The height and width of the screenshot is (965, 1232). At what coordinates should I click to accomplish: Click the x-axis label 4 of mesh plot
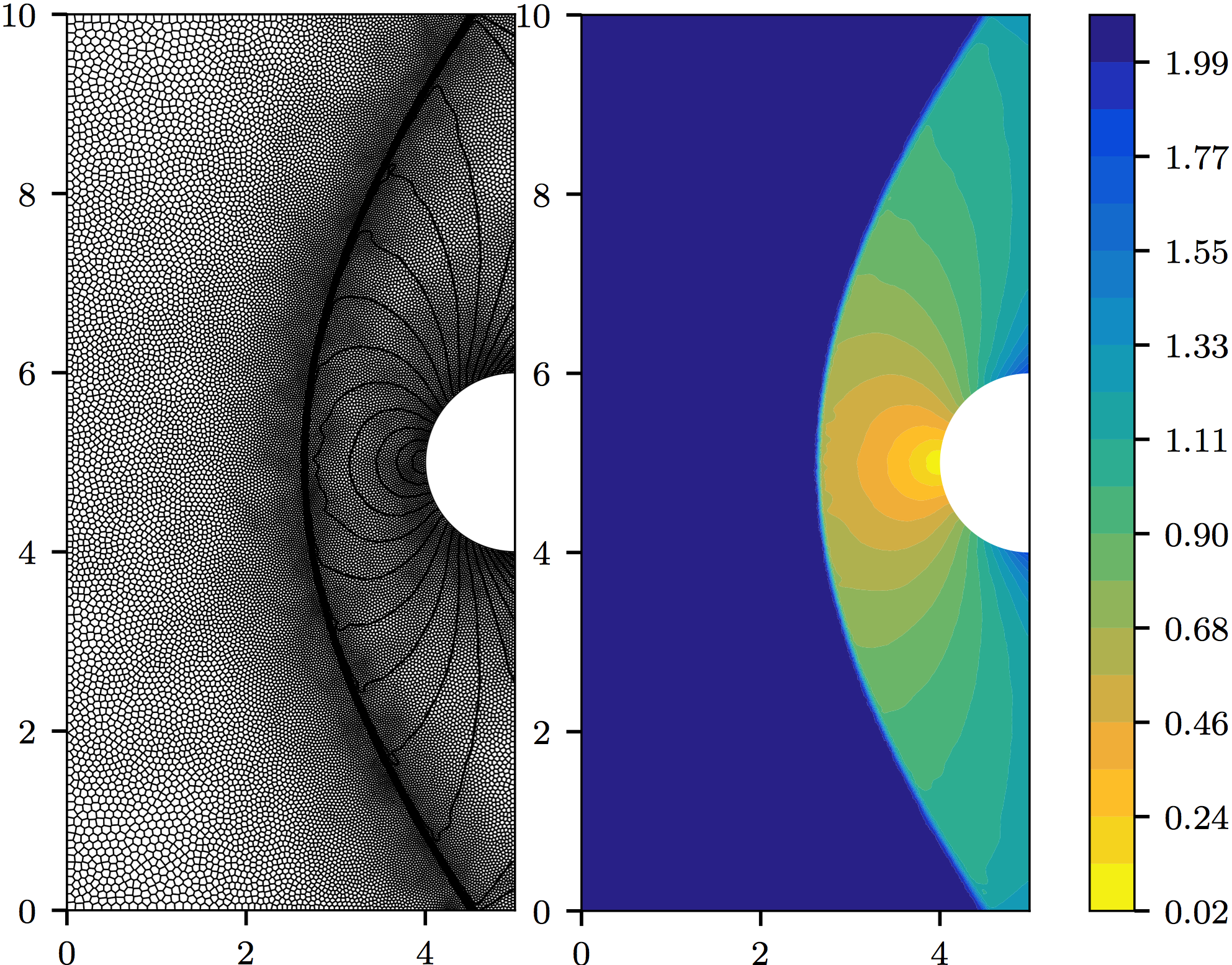pos(425,953)
